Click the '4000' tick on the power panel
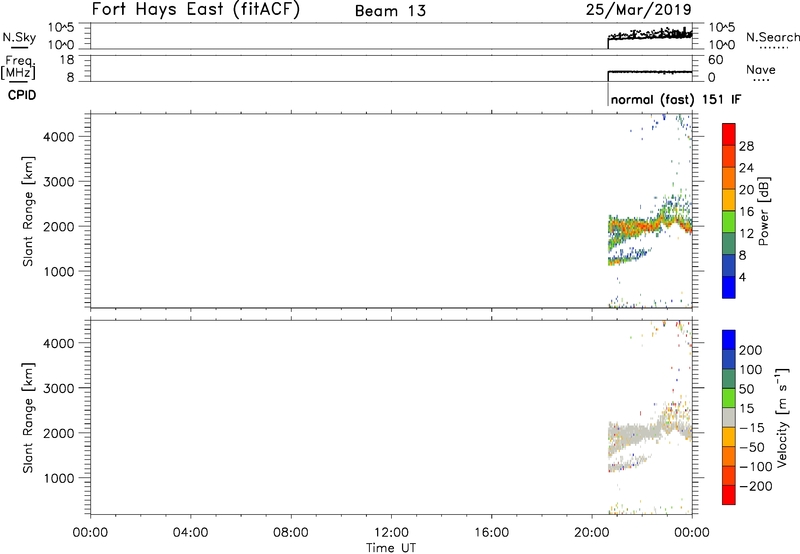 [59, 137]
